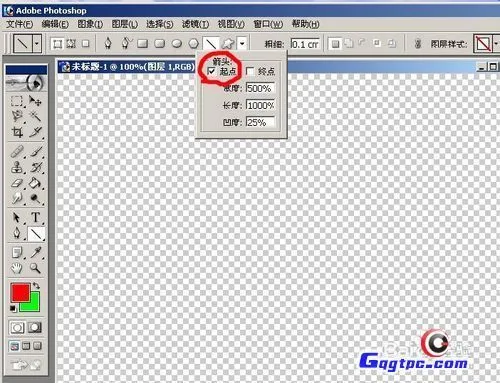The image size is (500, 383).
Task: Click the 粗细 weight field 0.1 cm
Action: [x=305, y=44]
